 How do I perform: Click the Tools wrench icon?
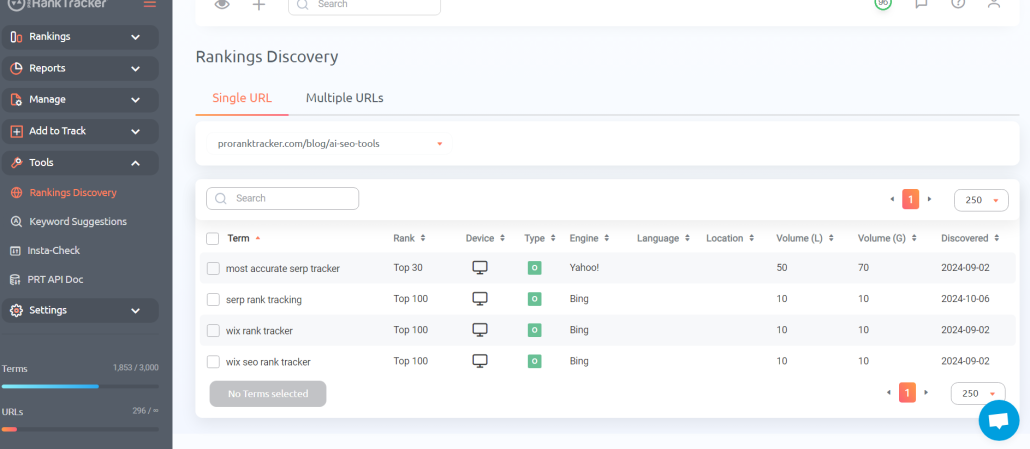point(16,163)
